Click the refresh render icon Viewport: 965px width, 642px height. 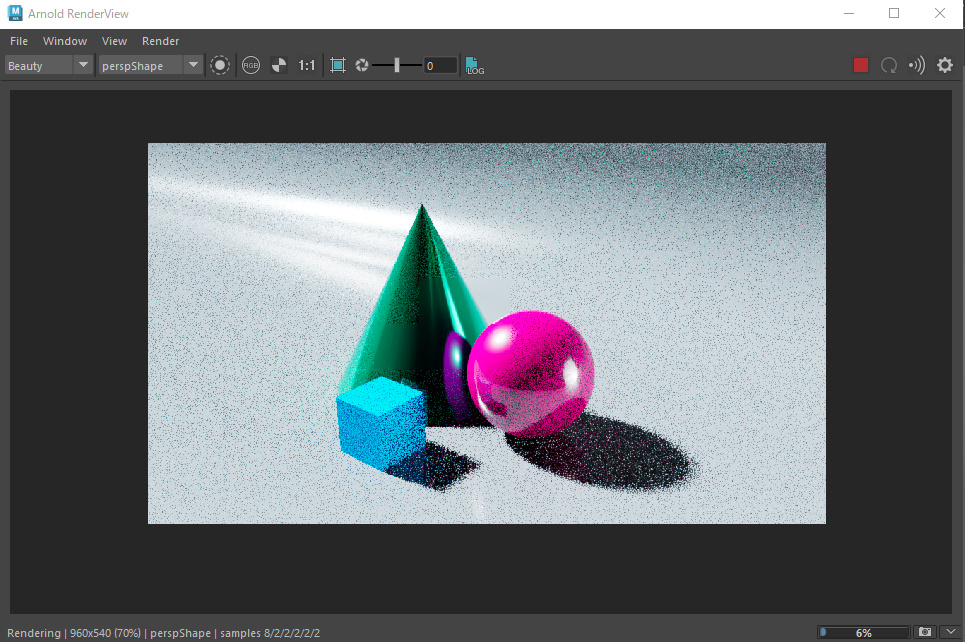point(889,65)
